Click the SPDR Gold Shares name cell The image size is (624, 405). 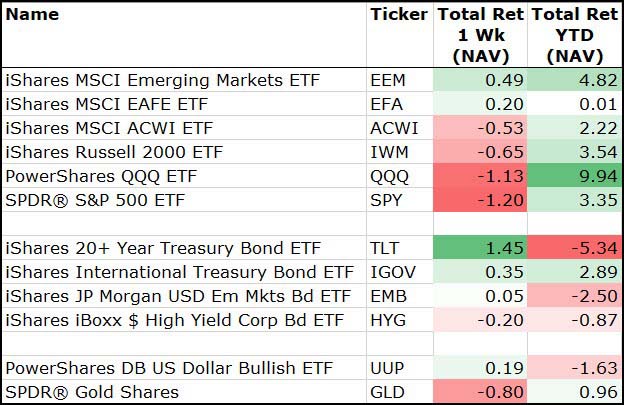pyautogui.click(x=92, y=391)
